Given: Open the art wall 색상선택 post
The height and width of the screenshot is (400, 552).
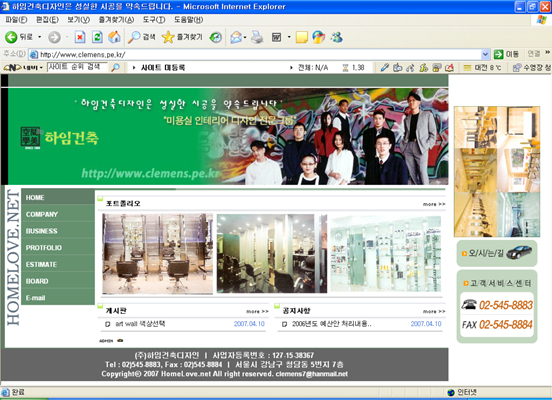Looking at the screenshot, I should pos(140,324).
